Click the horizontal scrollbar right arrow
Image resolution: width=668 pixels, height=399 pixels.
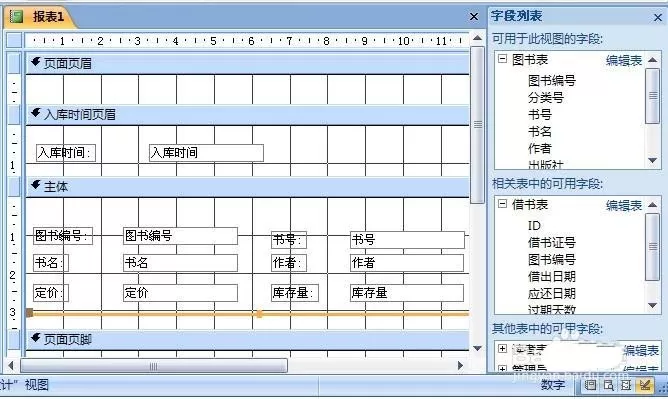(461, 365)
